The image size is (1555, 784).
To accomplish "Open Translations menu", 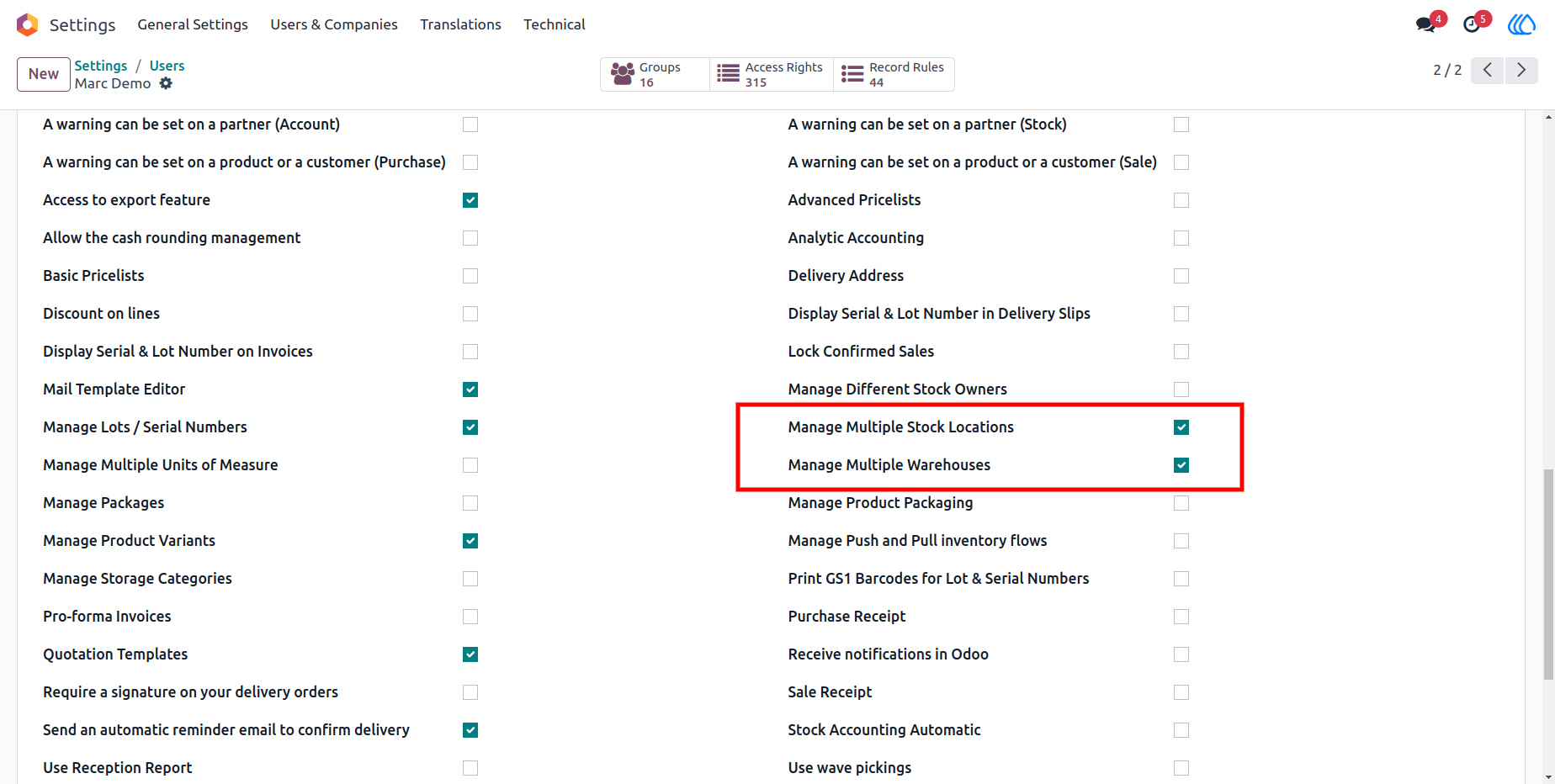I will click(460, 24).
